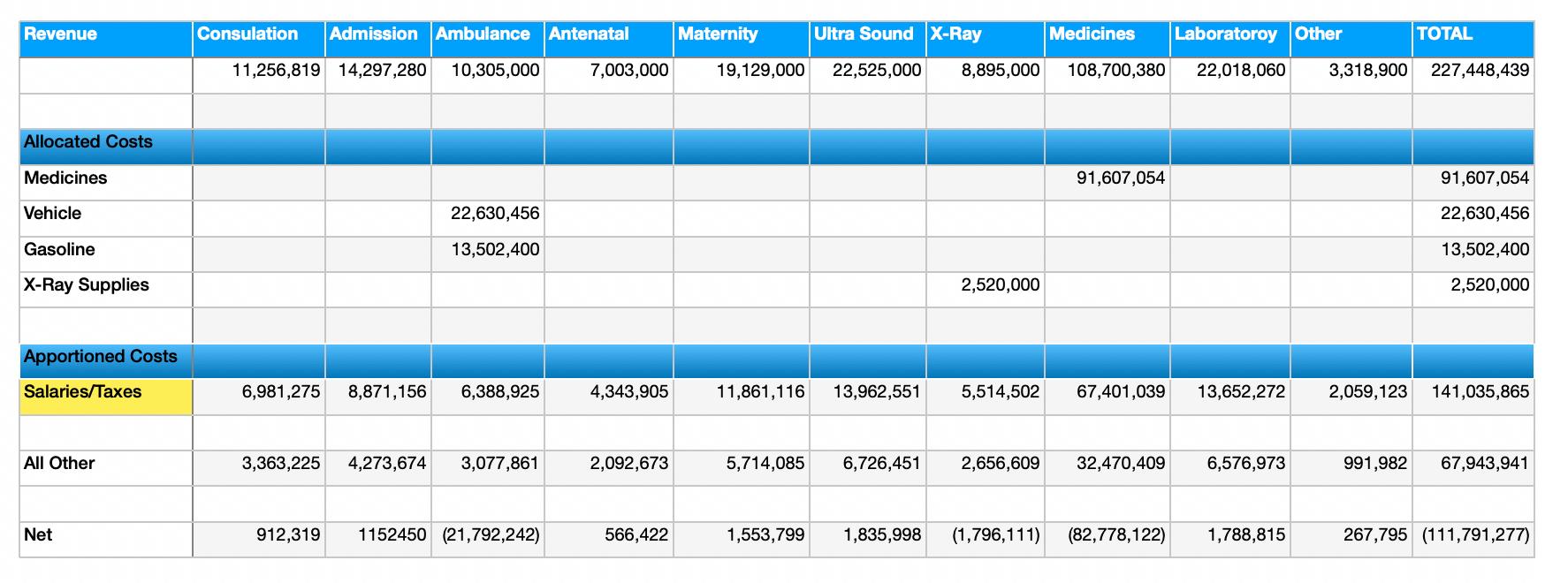The width and height of the screenshot is (1568, 583).
Task: Click the Allocated Costs section header
Action: coord(106,148)
